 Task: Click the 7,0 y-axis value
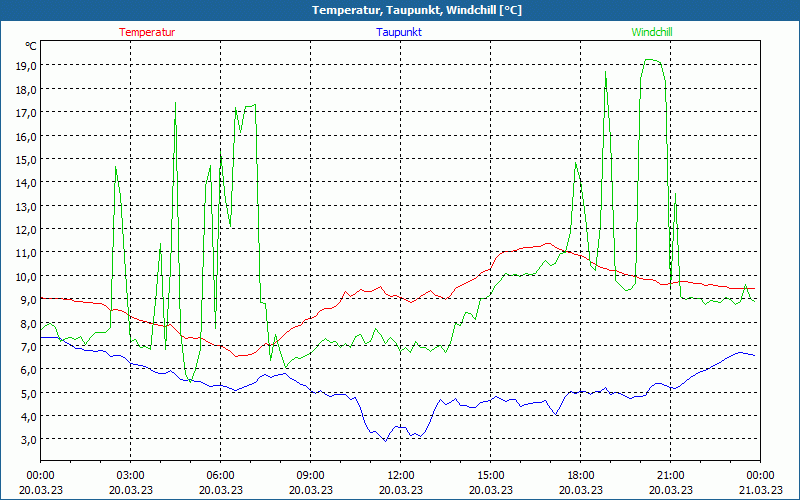coord(29,347)
